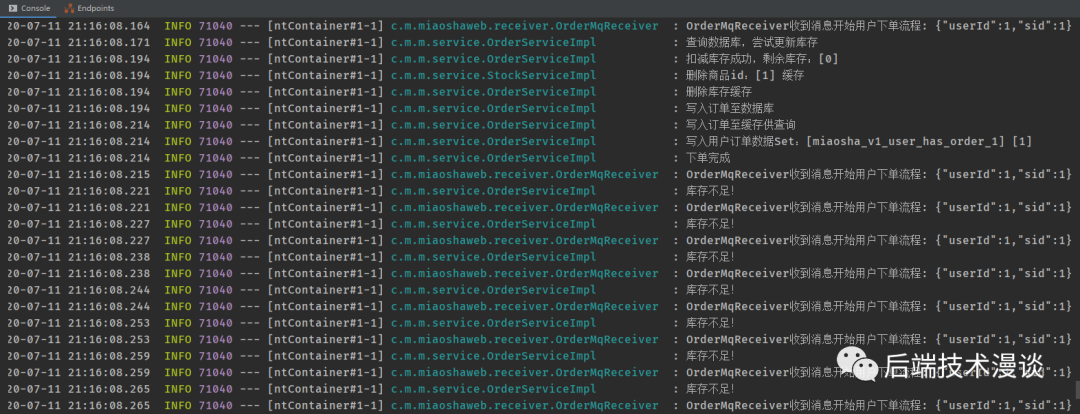Select timestamp 21:16:08.164 in the log
Viewport: 1080px width, 414px height.
(x=109, y=26)
